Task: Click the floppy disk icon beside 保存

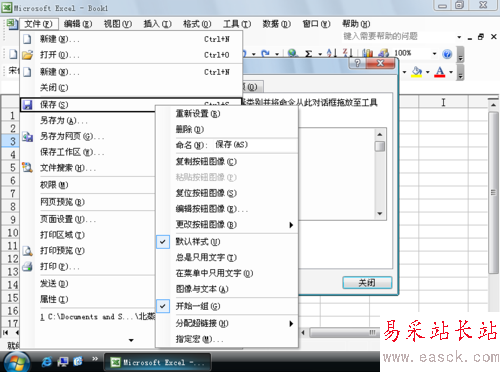Action: 27,105
